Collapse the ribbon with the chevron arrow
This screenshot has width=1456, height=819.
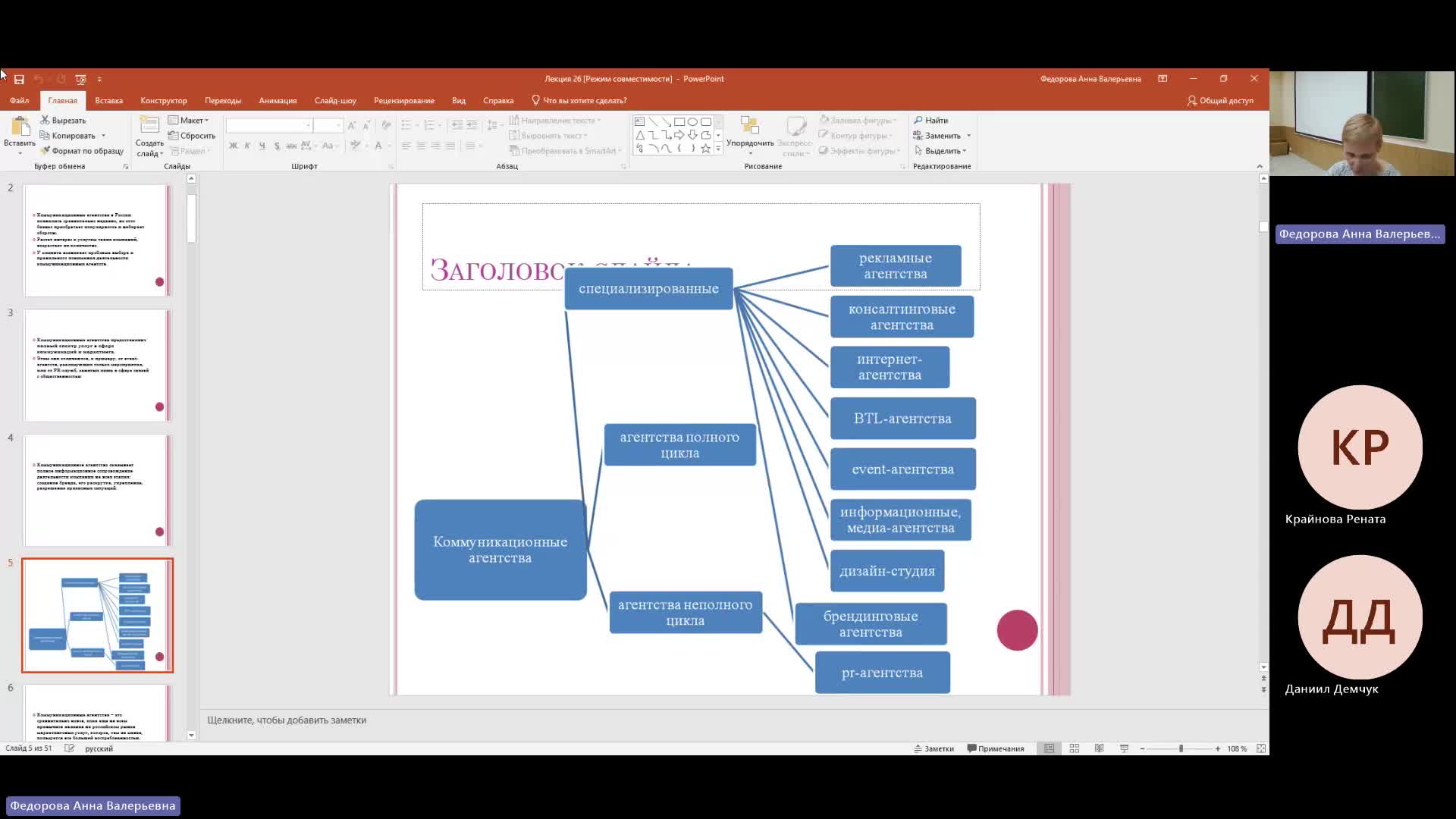pos(1260,166)
